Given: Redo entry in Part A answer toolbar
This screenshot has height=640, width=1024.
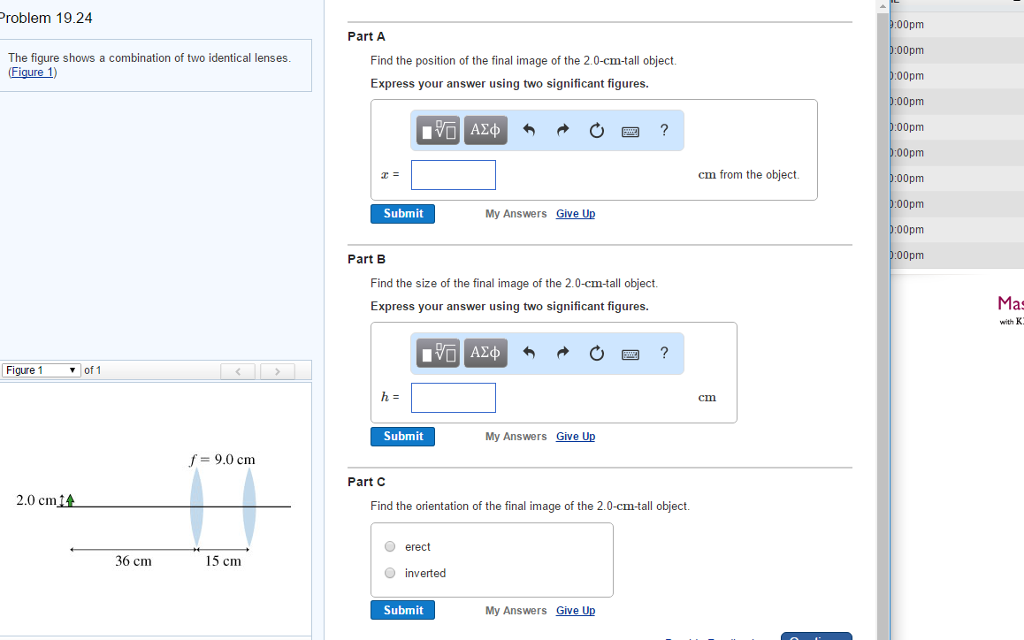Looking at the screenshot, I should click(x=562, y=129).
